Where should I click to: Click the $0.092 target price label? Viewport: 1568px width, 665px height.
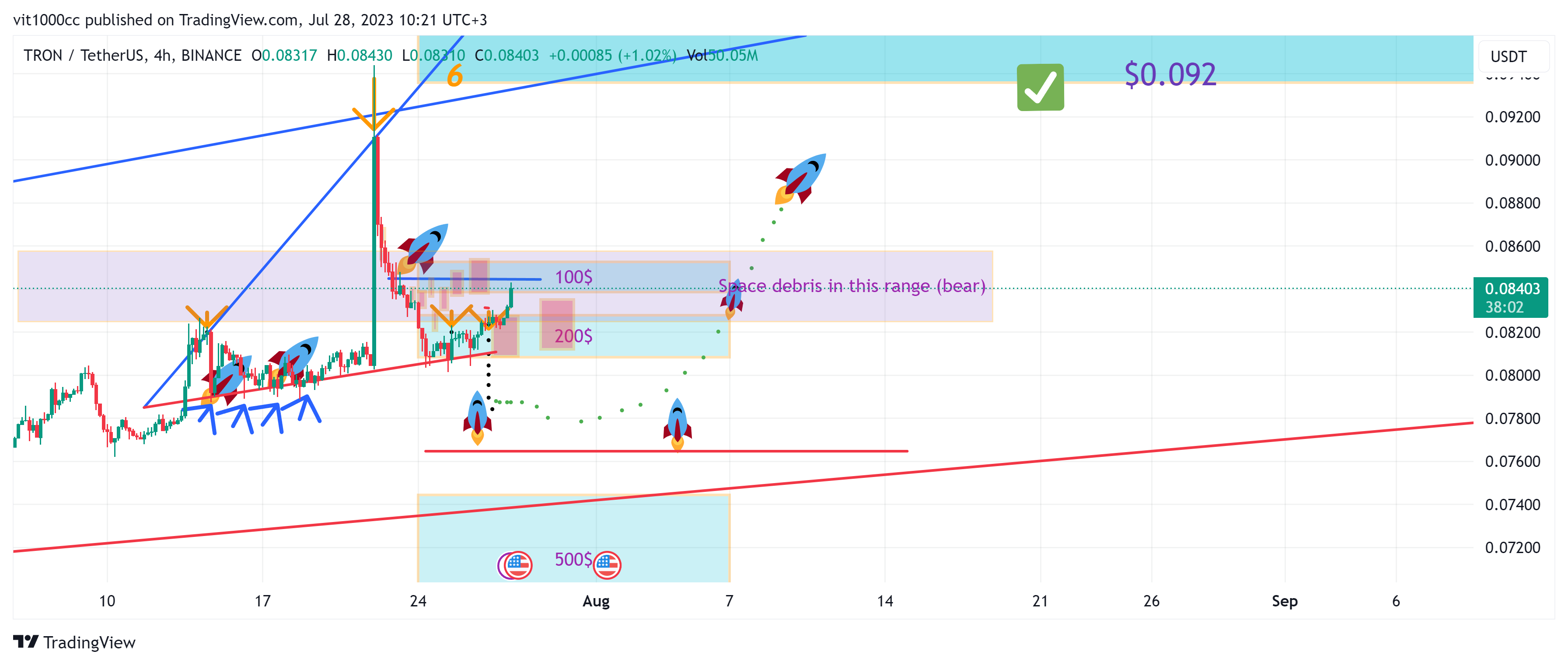pos(1170,74)
